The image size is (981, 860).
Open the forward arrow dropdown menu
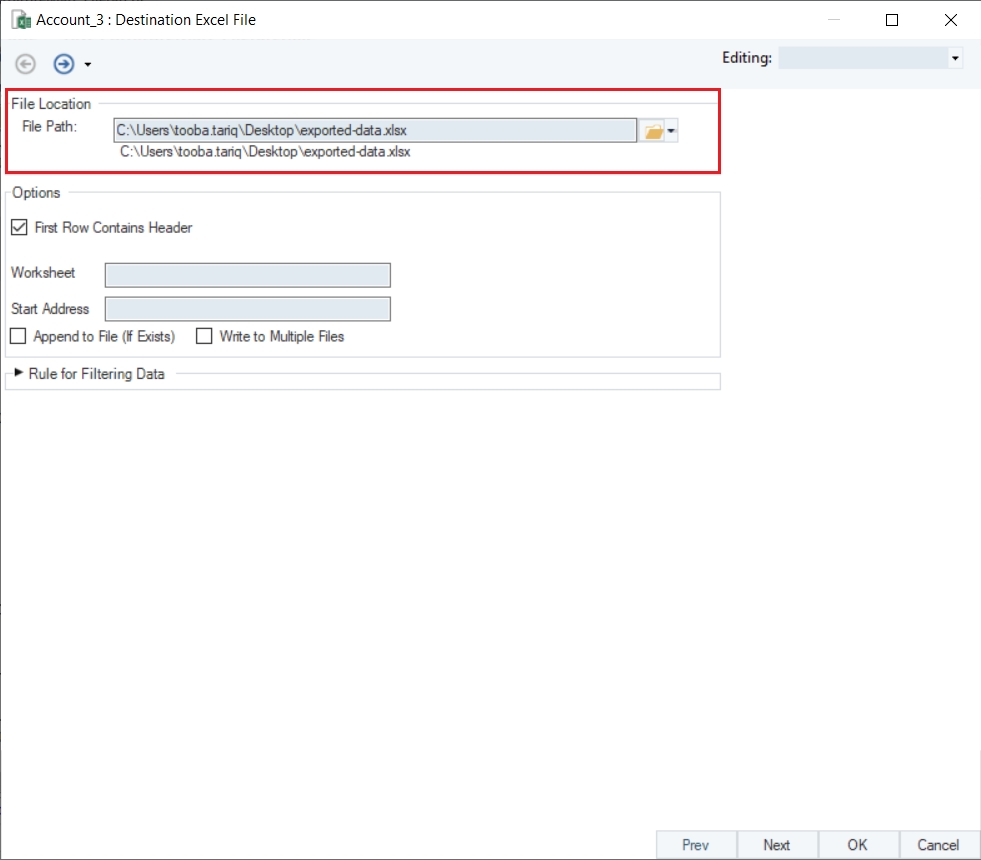click(x=88, y=64)
